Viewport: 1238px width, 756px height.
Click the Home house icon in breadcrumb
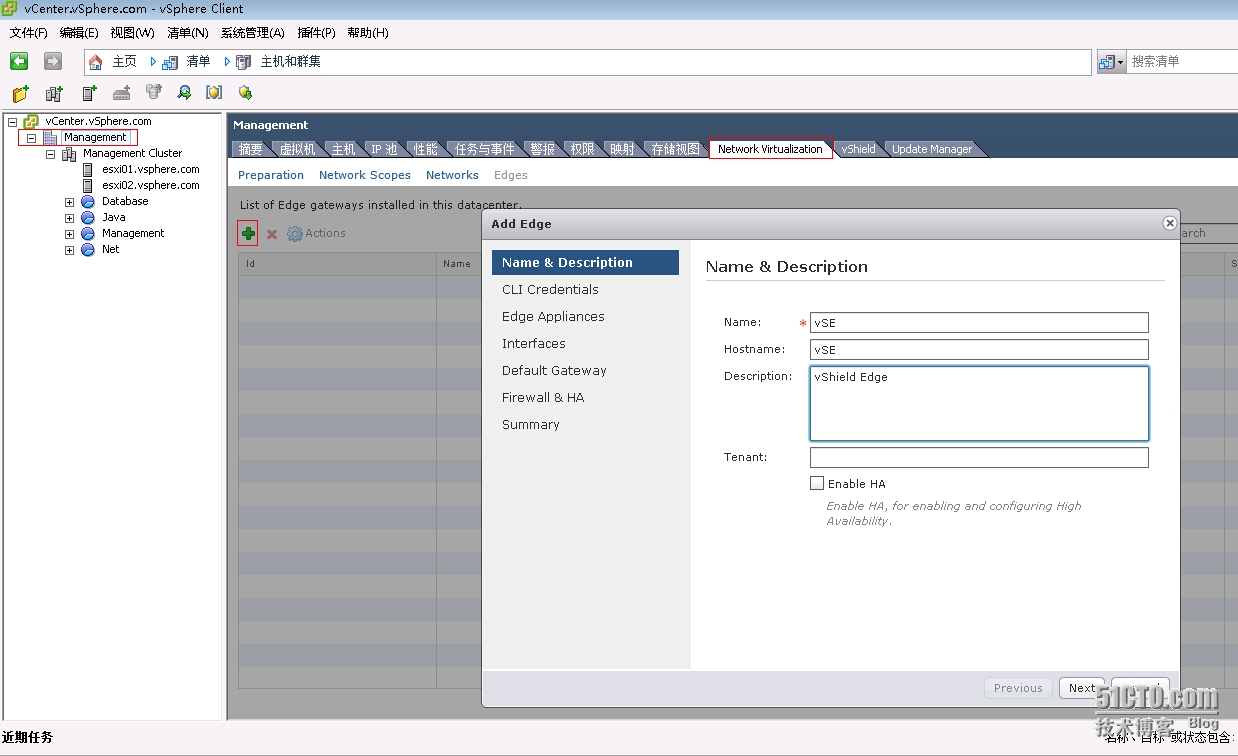click(96, 62)
